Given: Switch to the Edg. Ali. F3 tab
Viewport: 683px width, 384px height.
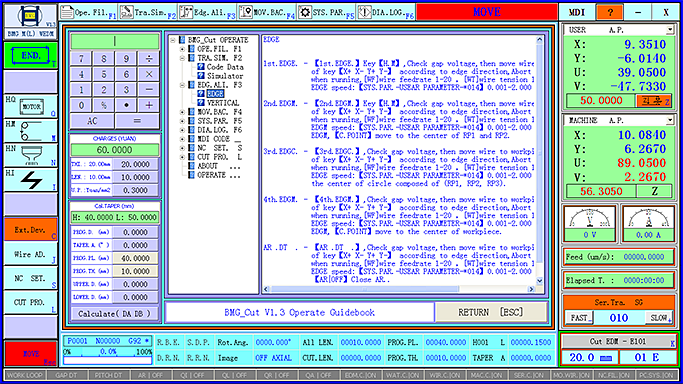Looking at the screenshot, I should click(207, 12).
